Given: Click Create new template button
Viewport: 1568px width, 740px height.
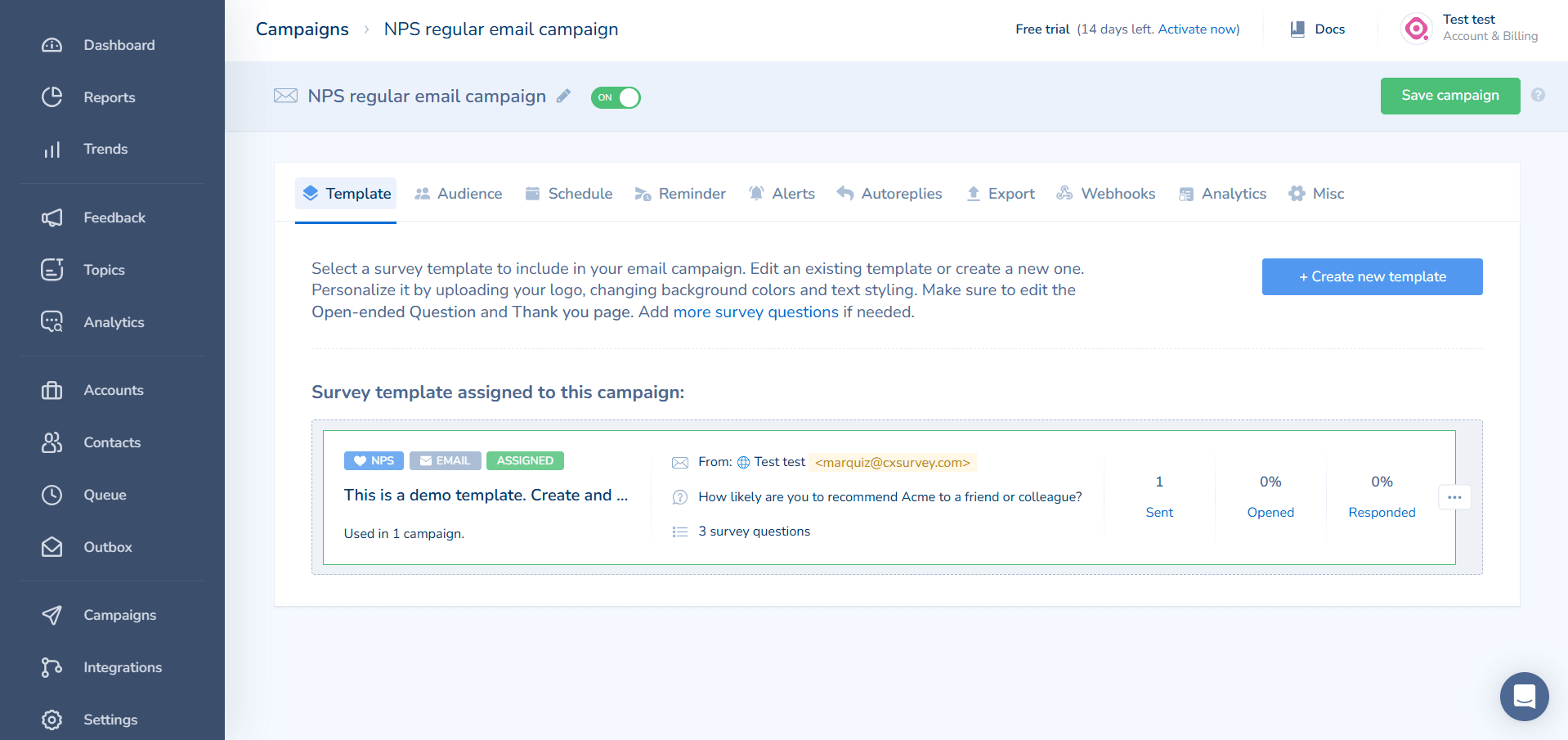Looking at the screenshot, I should tap(1372, 276).
